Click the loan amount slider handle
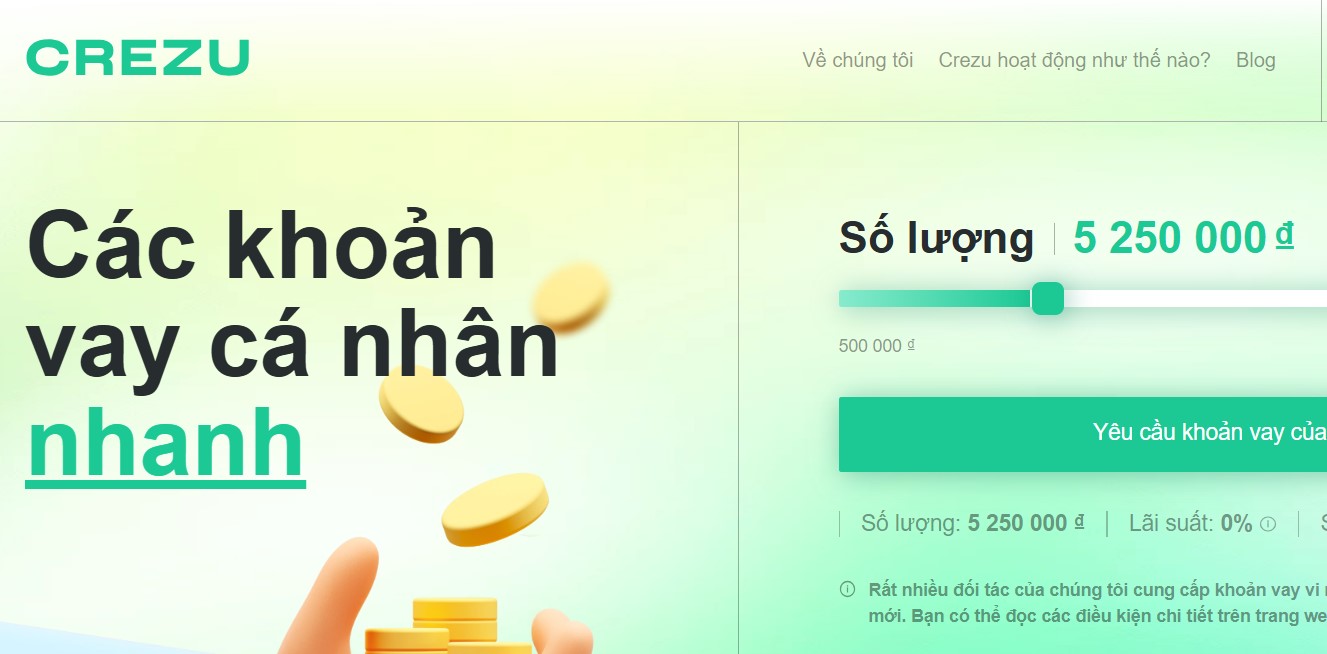1327x654 pixels. click(1047, 298)
